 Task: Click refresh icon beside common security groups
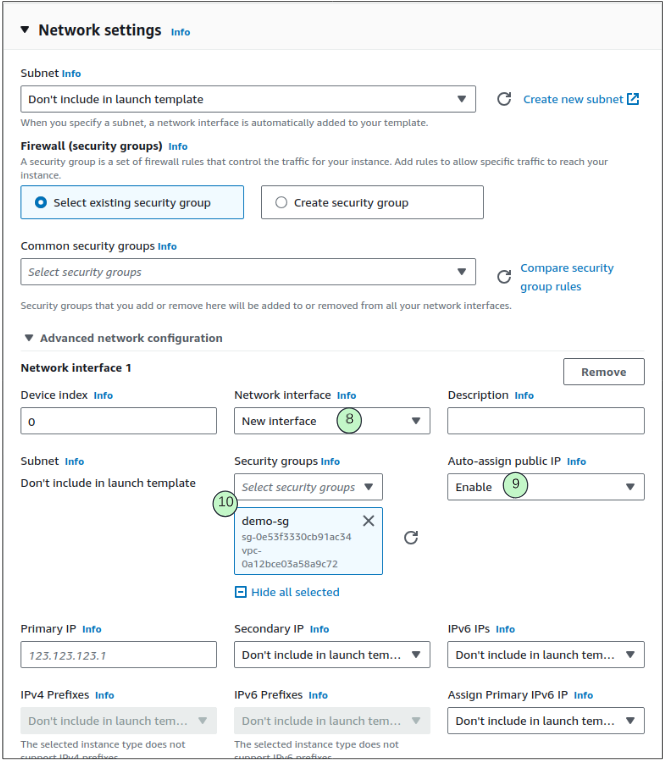(504, 275)
